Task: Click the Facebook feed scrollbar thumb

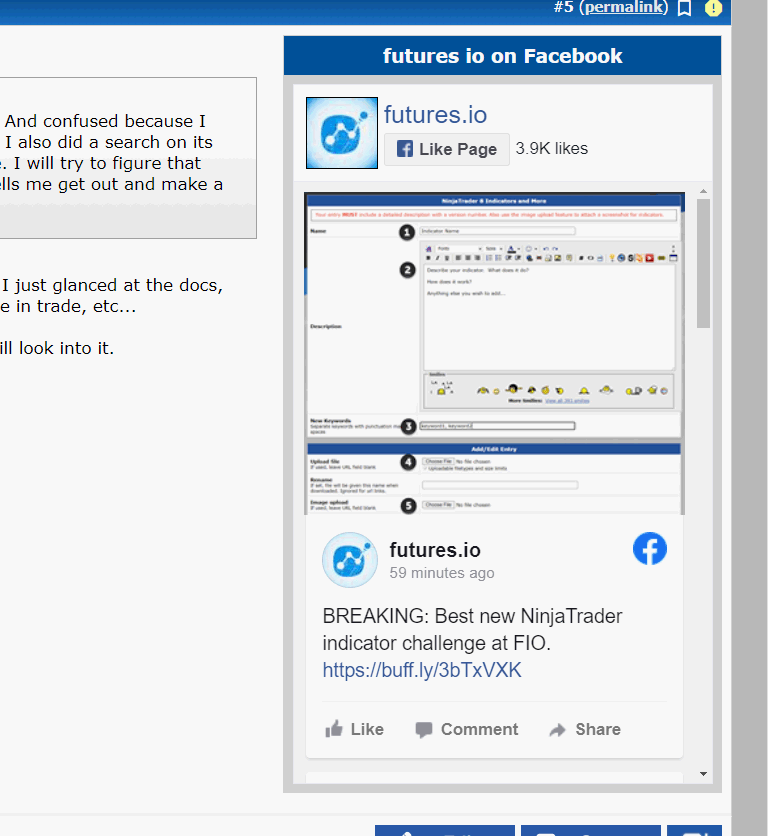Action: pyautogui.click(x=703, y=263)
